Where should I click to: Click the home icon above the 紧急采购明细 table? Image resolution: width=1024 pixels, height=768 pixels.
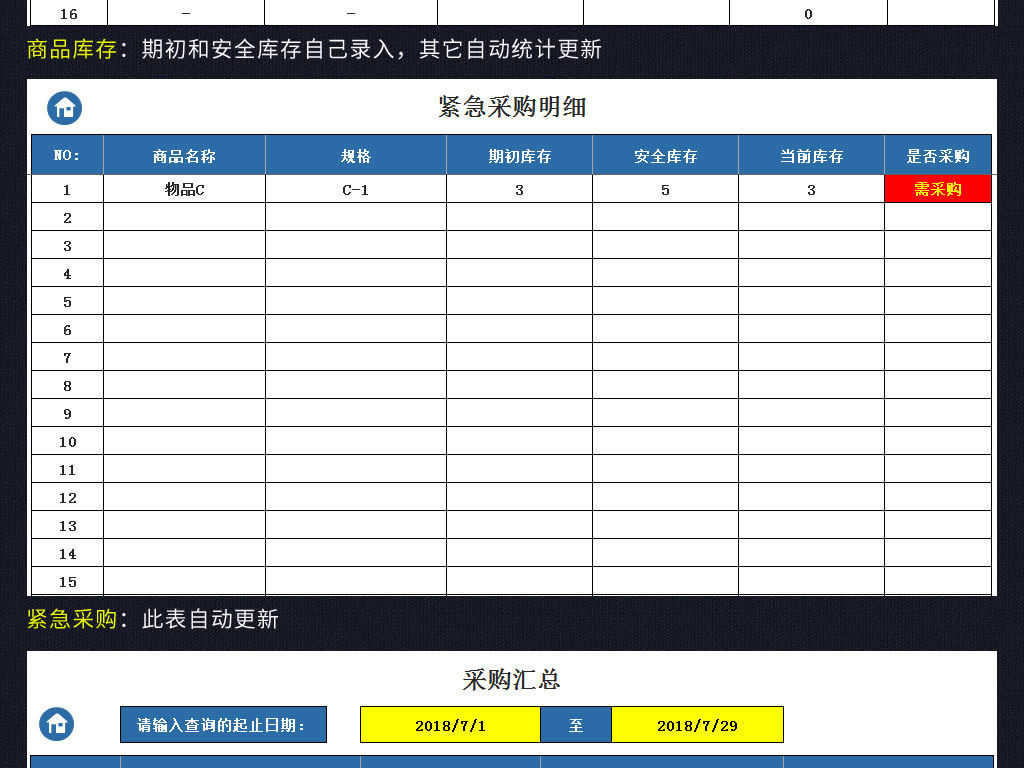[x=65, y=106]
